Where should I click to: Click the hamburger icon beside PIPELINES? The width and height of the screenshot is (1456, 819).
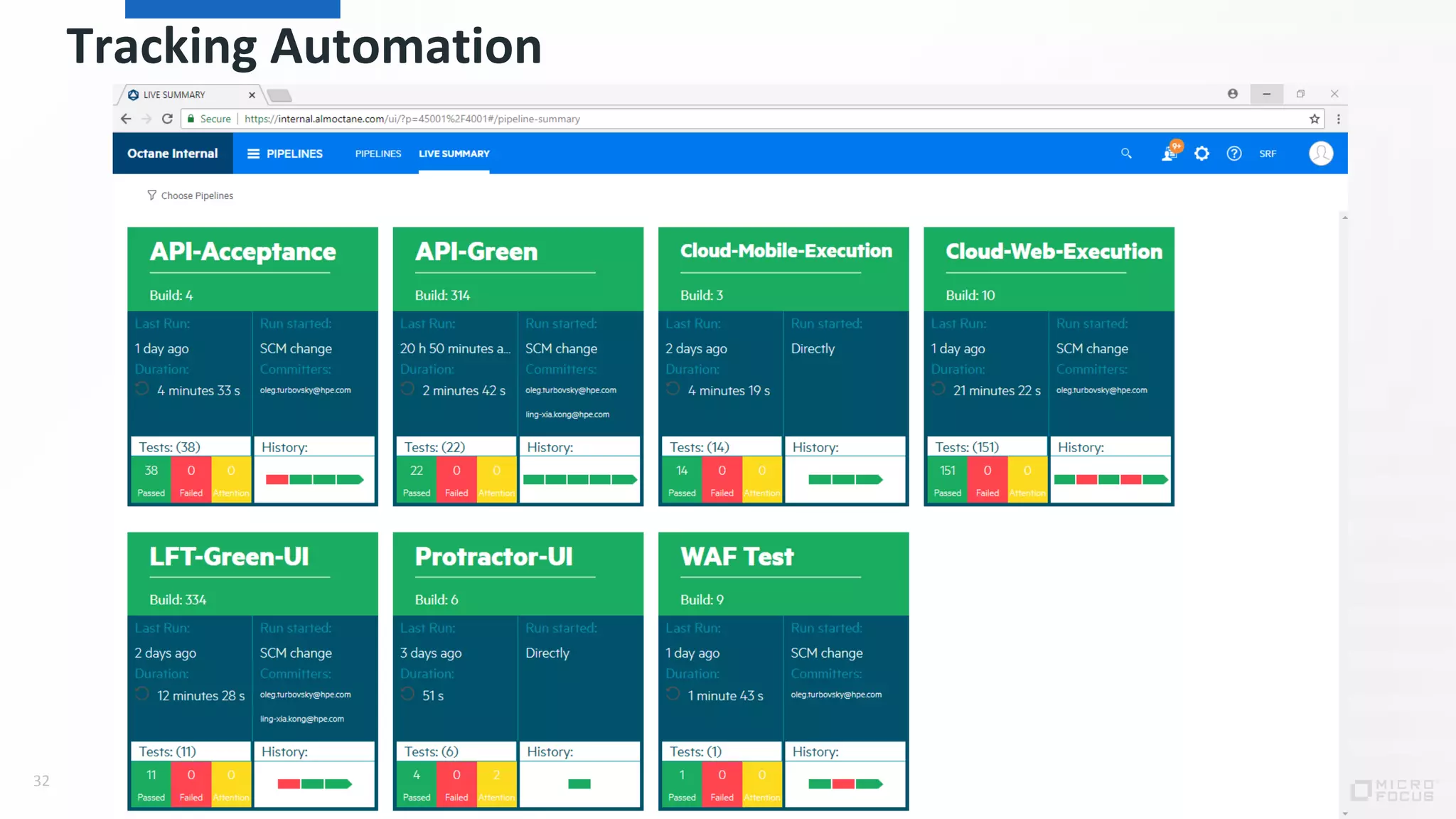click(253, 154)
